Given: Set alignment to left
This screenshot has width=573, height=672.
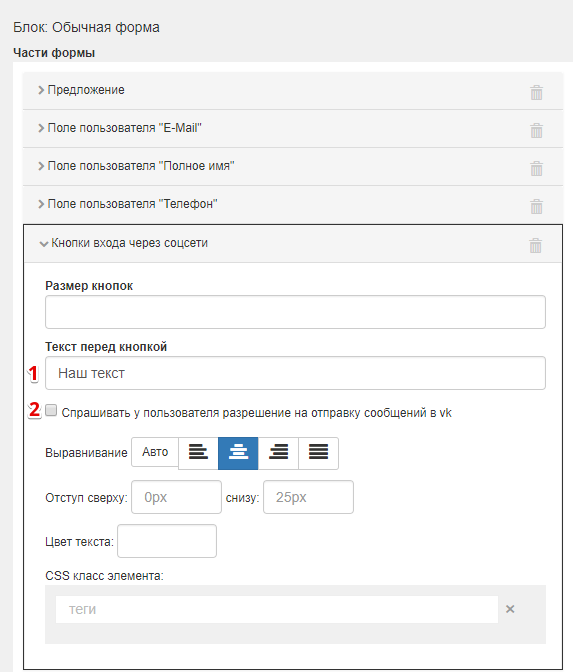Looking at the screenshot, I should (x=198, y=453).
